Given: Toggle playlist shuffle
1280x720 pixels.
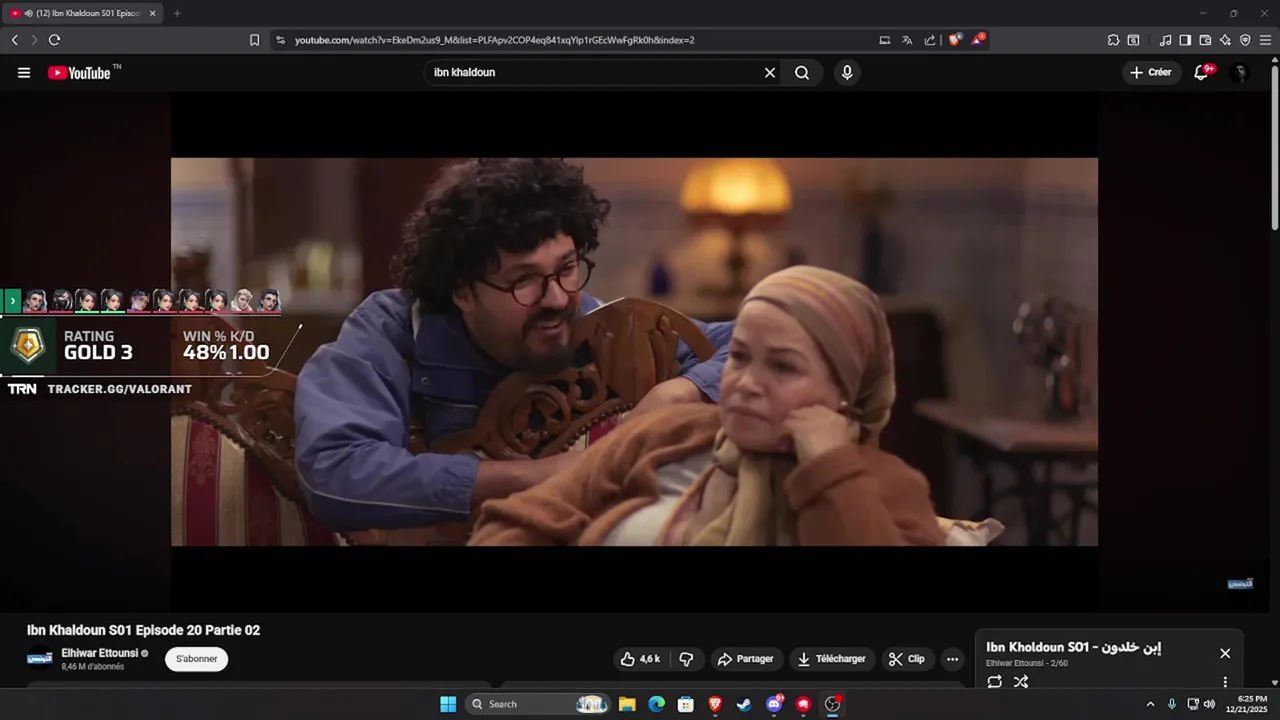Looking at the screenshot, I should coord(1021,682).
